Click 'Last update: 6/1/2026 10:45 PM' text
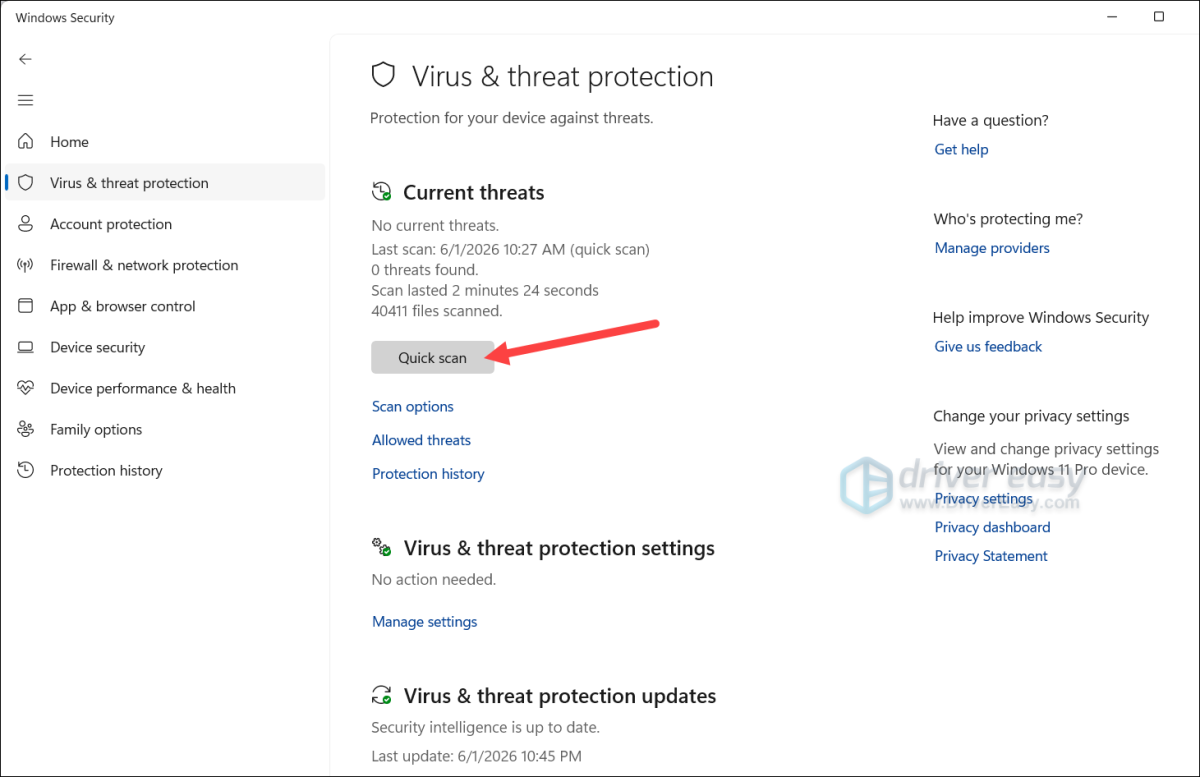The height and width of the screenshot is (777, 1200). click(x=476, y=756)
